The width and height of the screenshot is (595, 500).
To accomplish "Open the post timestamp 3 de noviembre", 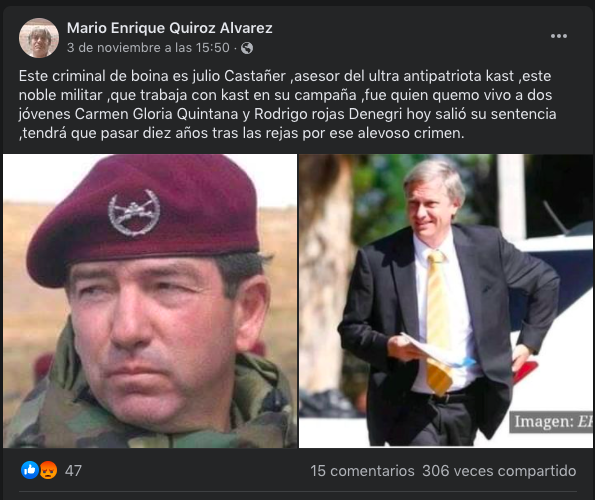I will coord(148,48).
